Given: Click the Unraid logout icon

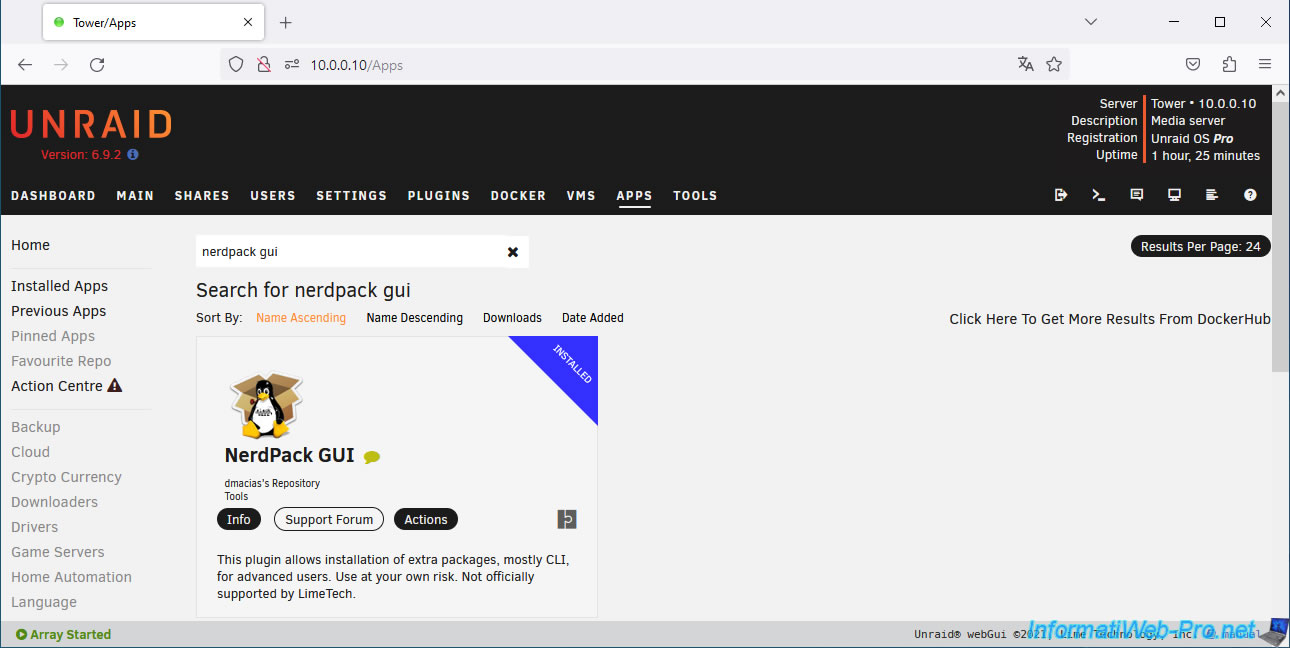Looking at the screenshot, I should (1061, 195).
